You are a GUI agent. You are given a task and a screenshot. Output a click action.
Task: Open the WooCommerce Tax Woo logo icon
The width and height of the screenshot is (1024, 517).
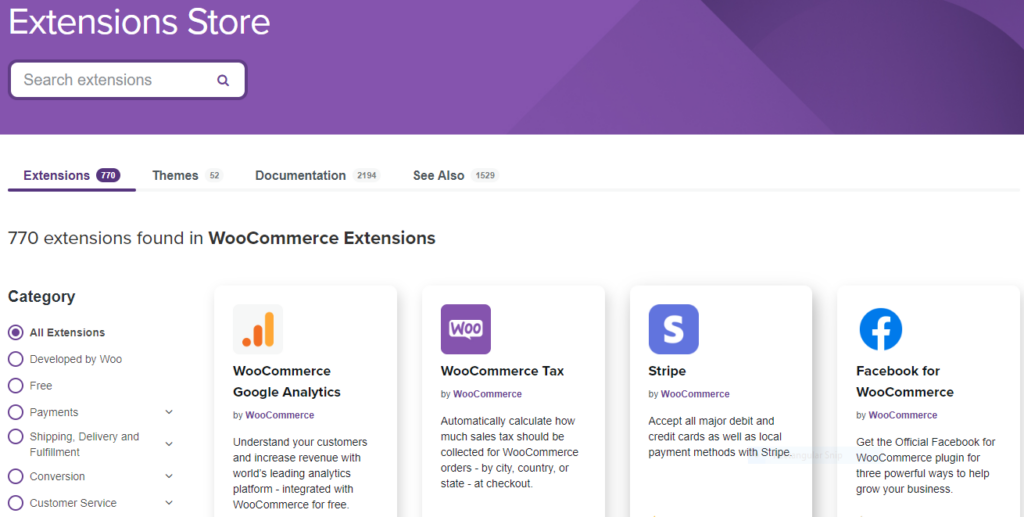(x=466, y=329)
